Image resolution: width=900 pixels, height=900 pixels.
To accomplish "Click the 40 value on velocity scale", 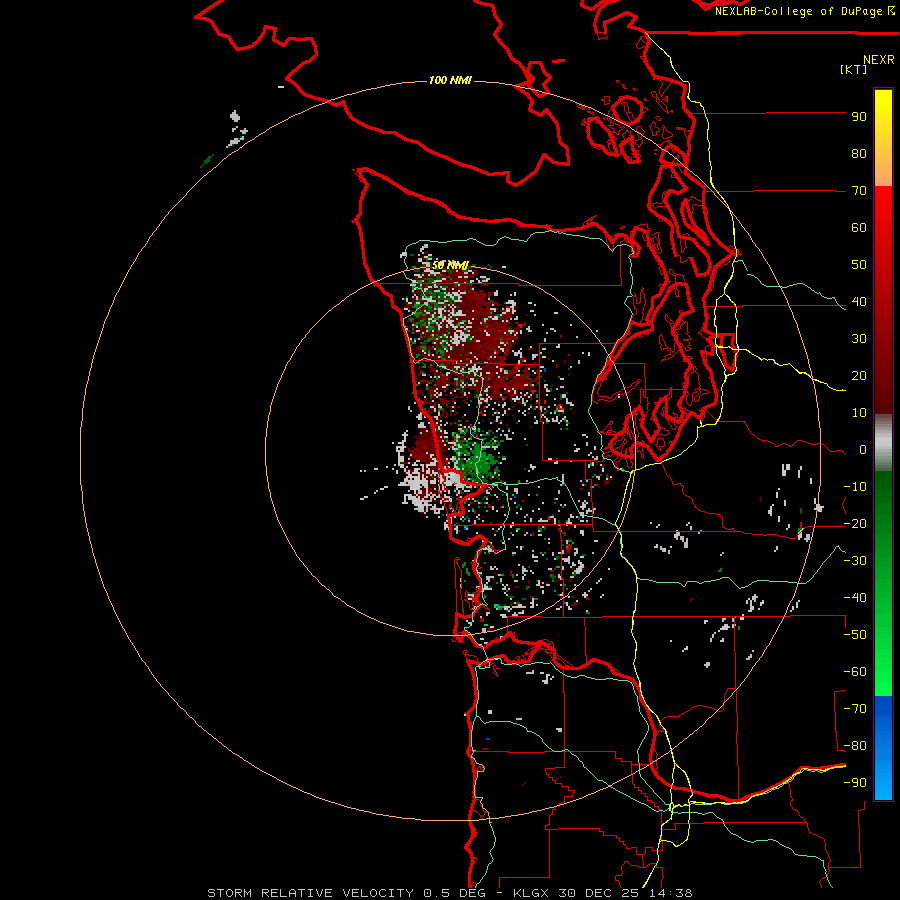I will 859,301.
